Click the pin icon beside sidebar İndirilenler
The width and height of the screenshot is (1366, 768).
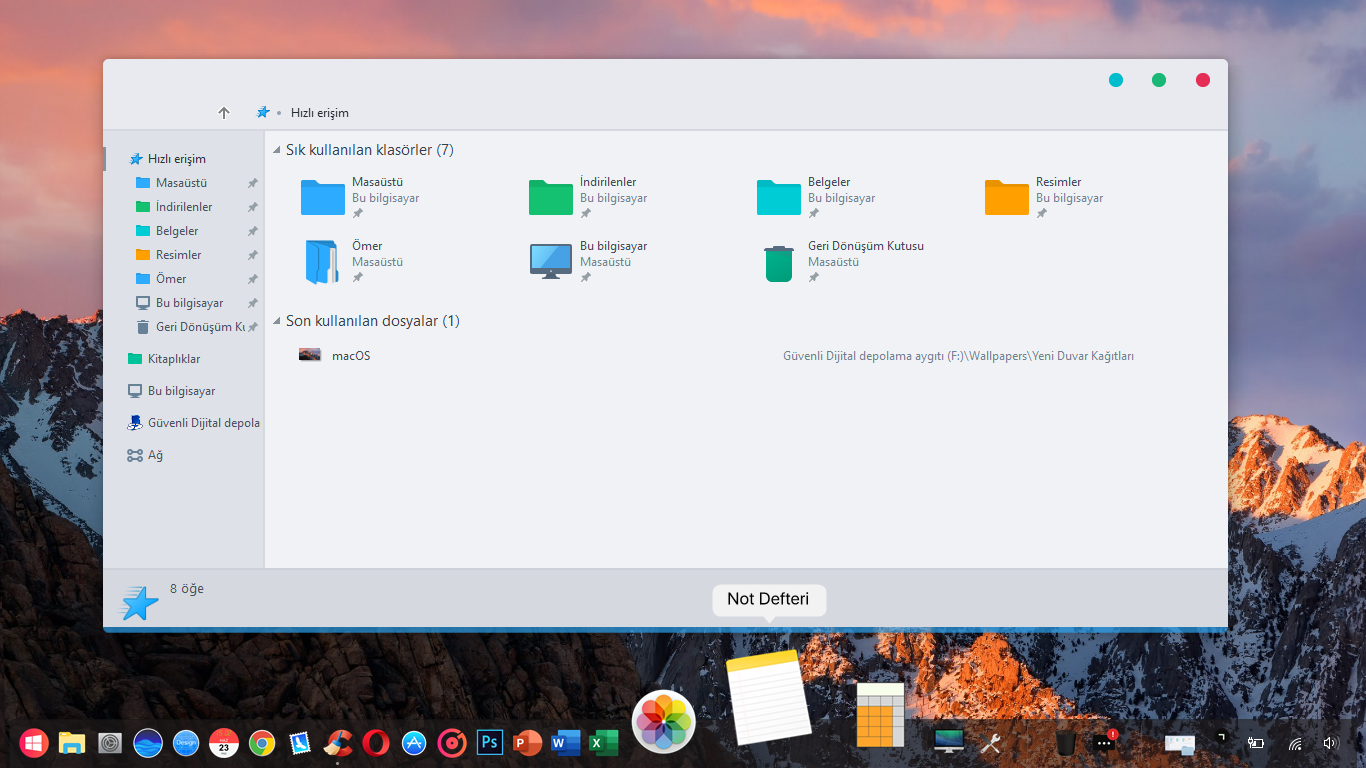[253, 207]
